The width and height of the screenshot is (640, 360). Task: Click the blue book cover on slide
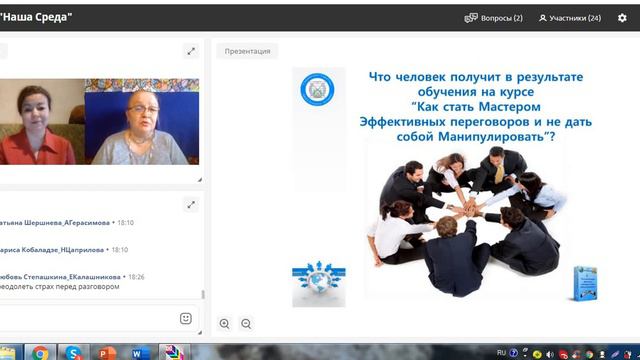click(585, 283)
